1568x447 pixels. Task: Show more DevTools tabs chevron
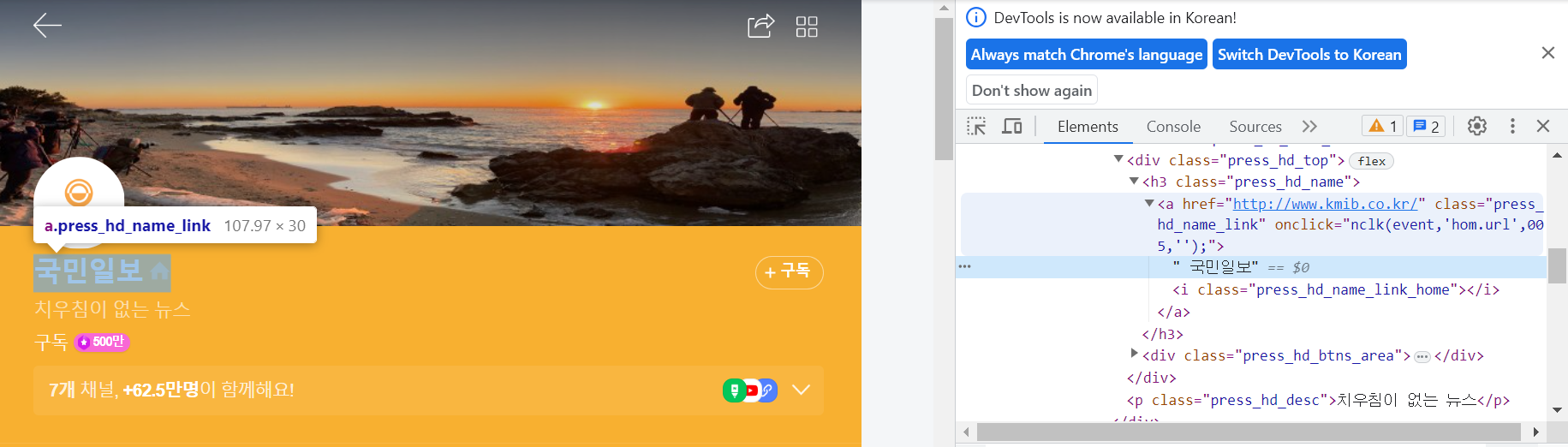pyautogui.click(x=1309, y=127)
